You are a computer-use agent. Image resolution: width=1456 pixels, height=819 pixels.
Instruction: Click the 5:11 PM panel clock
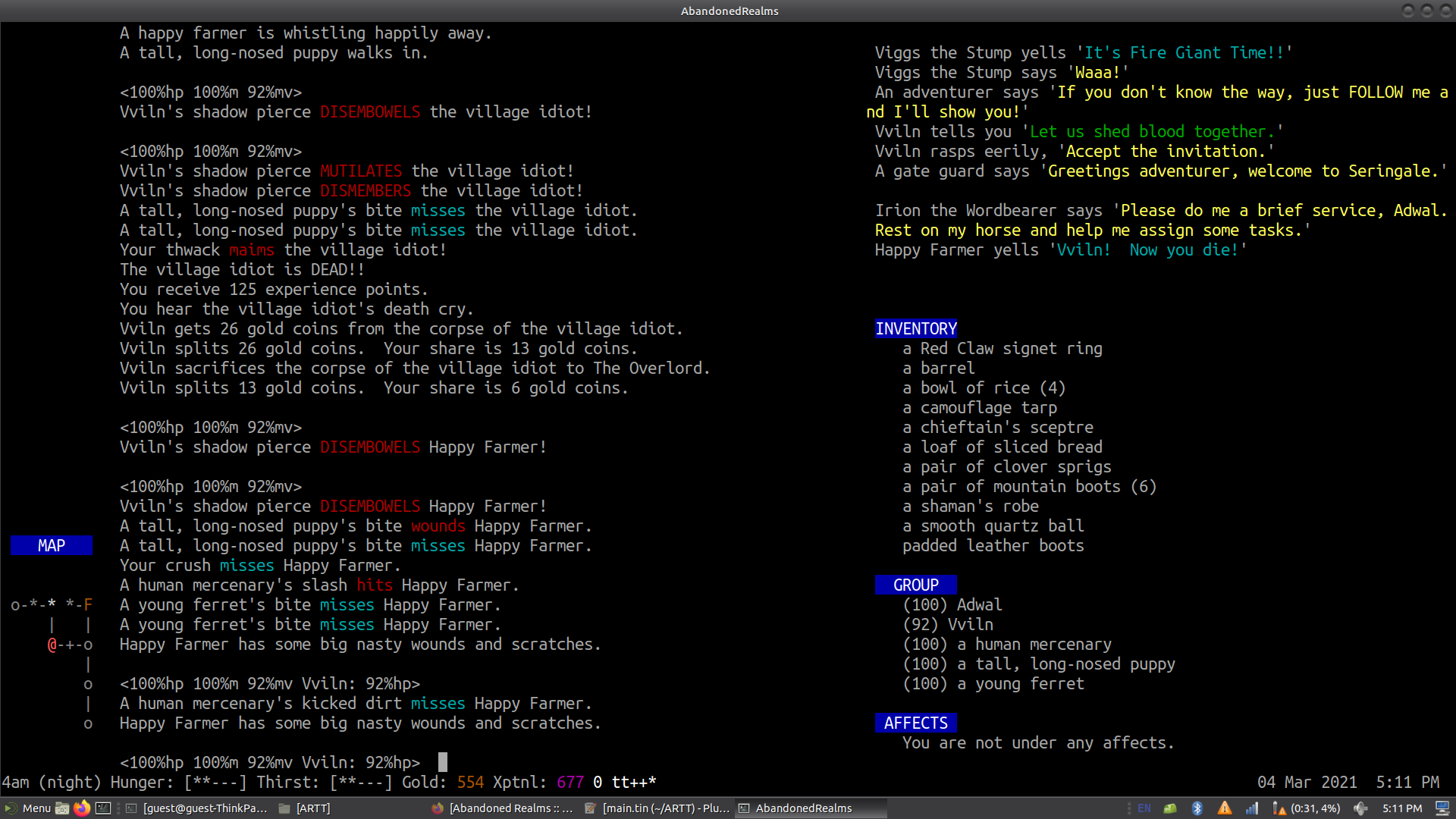[x=1401, y=808]
